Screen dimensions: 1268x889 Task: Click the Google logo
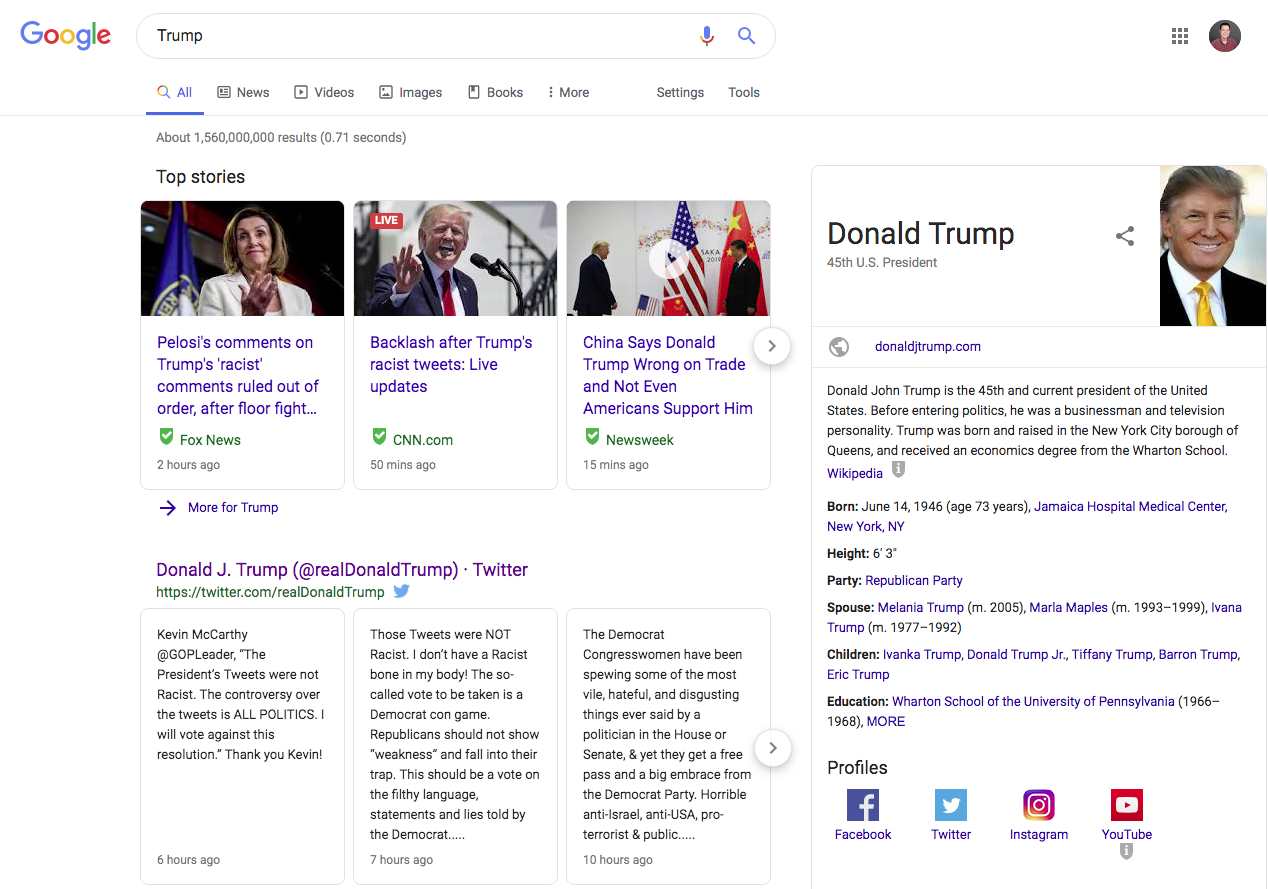(x=65, y=35)
